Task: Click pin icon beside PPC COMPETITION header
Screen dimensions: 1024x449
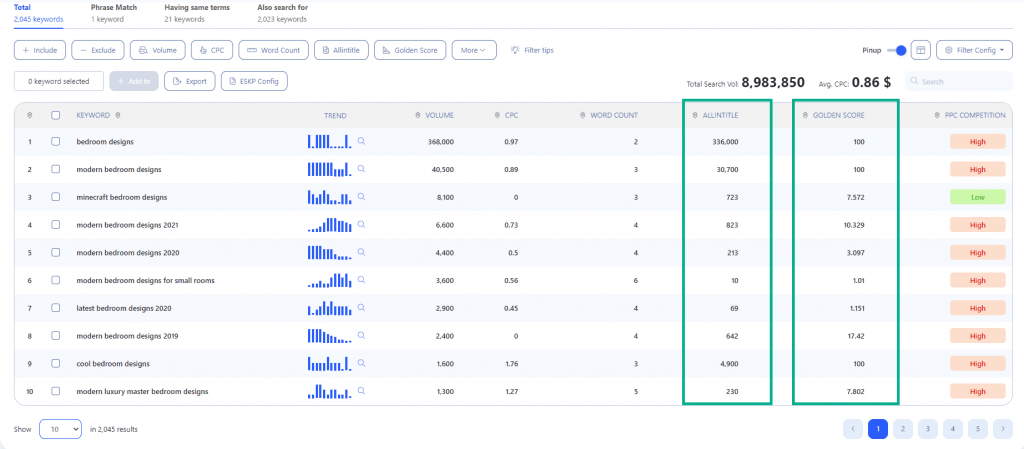Action: 936,116
